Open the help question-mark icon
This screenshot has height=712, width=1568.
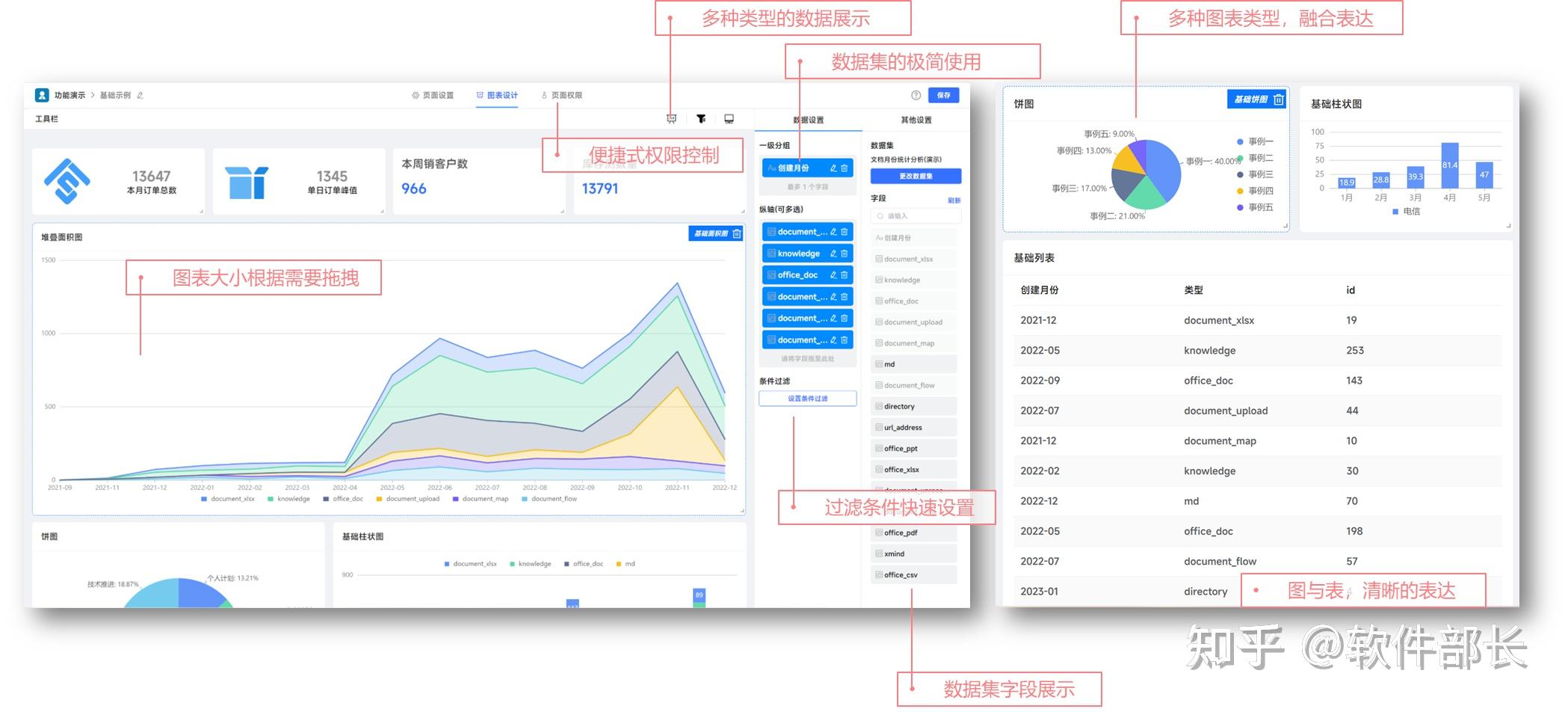click(916, 95)
